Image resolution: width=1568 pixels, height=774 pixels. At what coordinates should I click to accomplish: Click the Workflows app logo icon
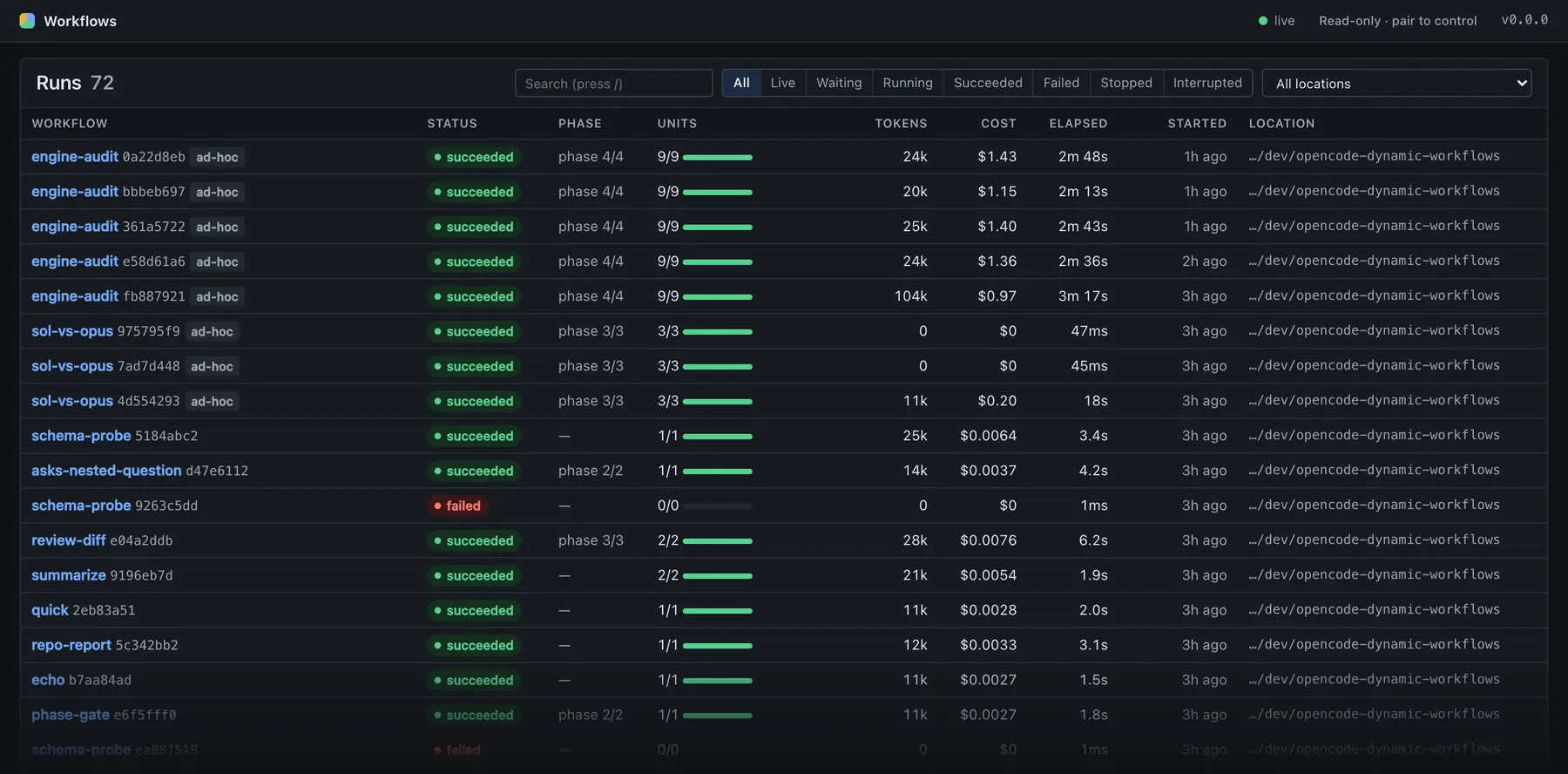point(27,21)
